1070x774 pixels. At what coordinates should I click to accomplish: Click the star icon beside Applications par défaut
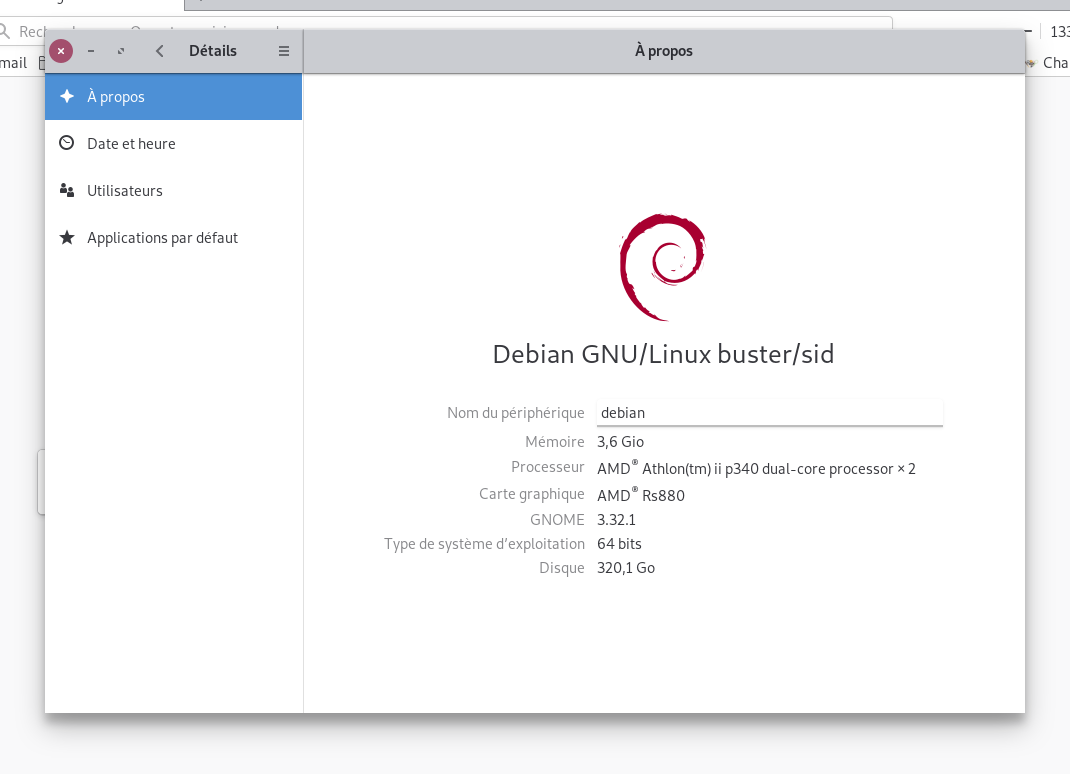pos(67,238)
